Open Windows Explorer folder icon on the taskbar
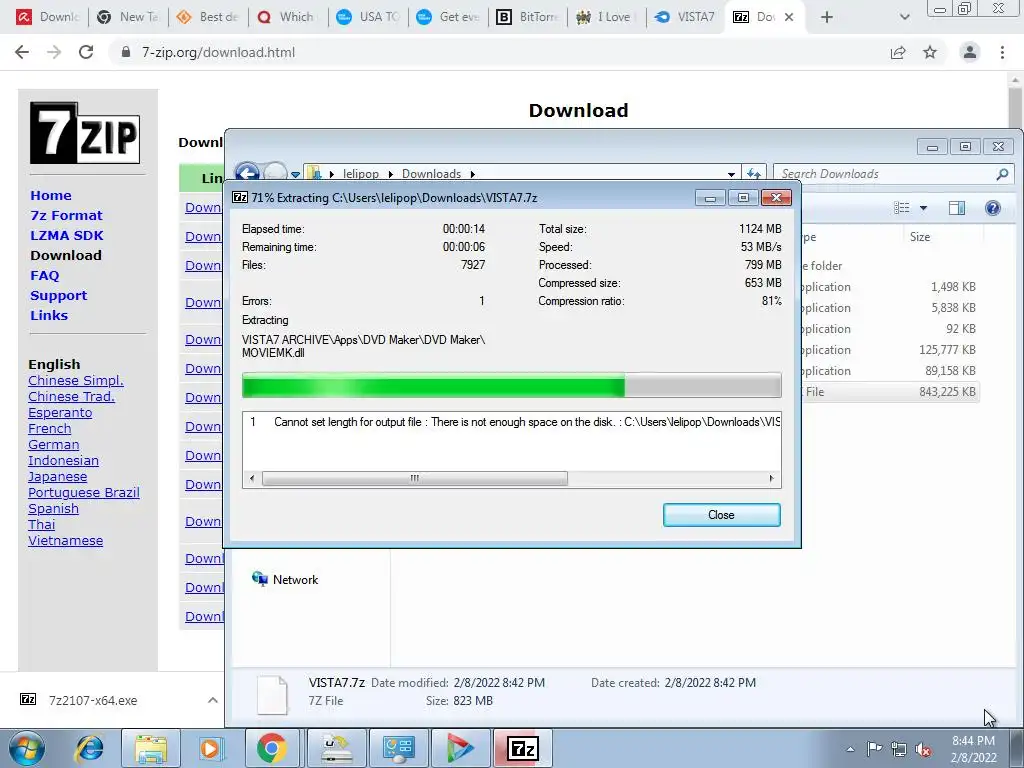 click(x=151, y=748)
